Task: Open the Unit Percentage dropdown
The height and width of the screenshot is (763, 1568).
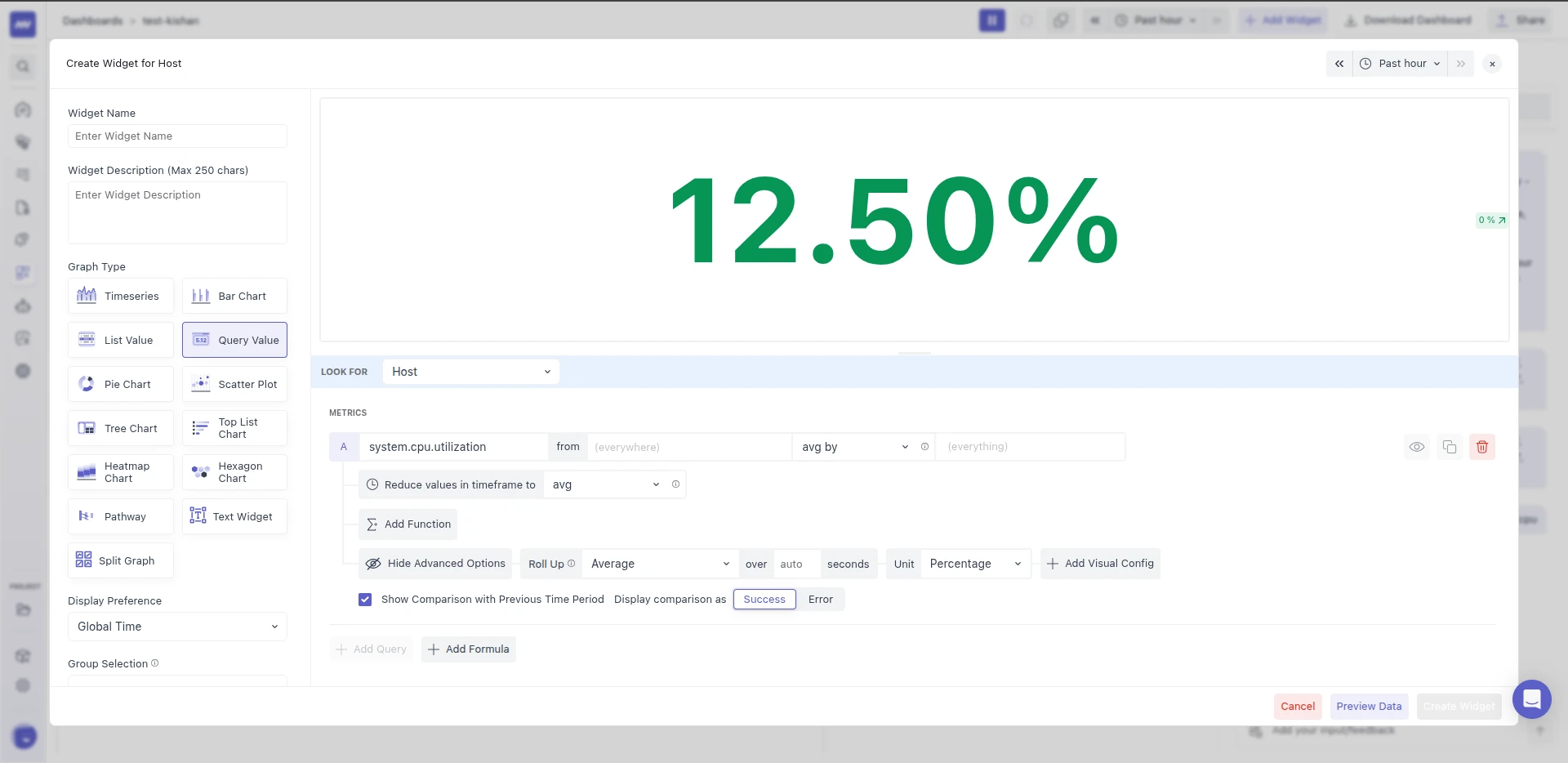Action: pos(975,564)
